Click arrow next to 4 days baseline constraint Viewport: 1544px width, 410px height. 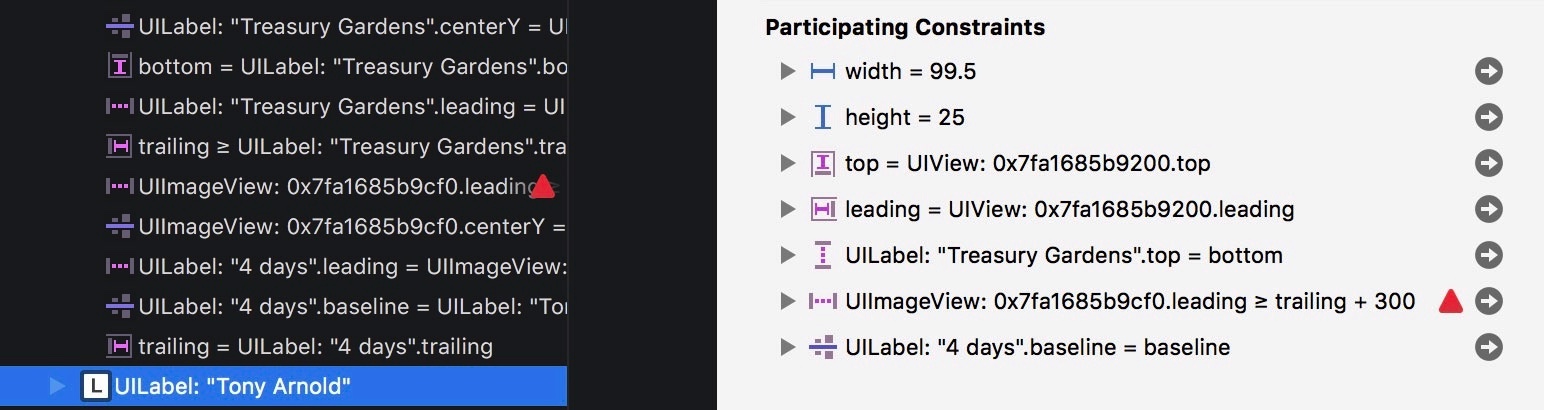point(1489,347)
